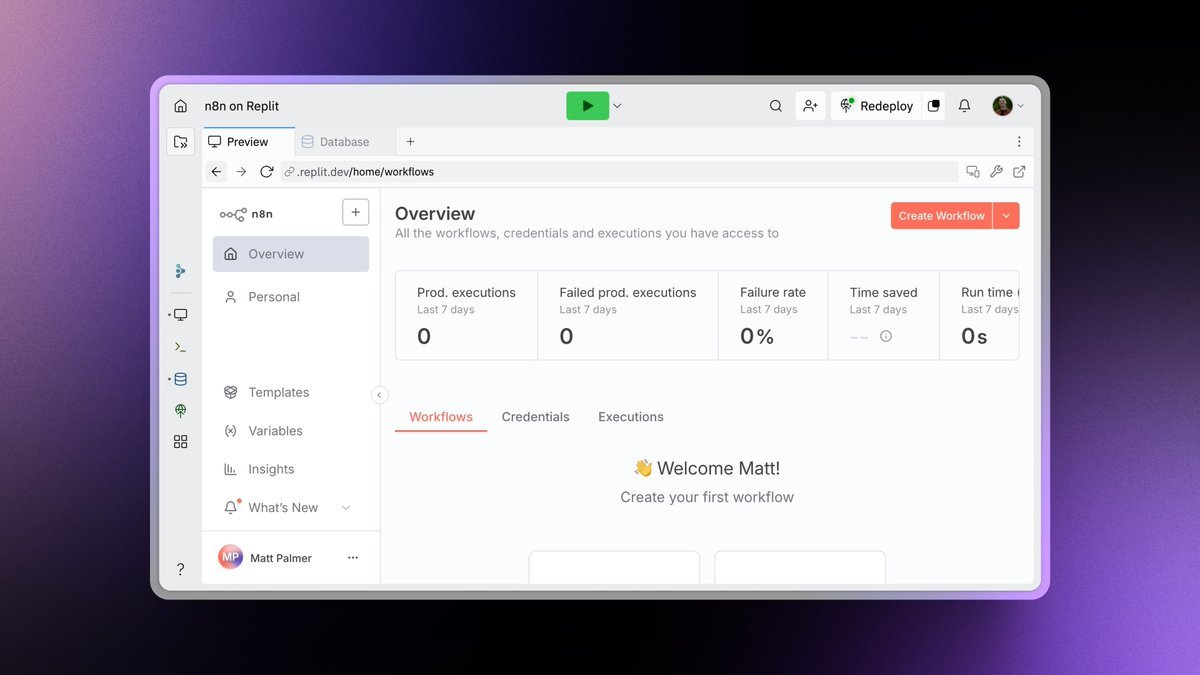Viewport: 1200px width, 675px height.
Task: Invite collaborators with the add-person icon
Action: [x=810, y=106]
